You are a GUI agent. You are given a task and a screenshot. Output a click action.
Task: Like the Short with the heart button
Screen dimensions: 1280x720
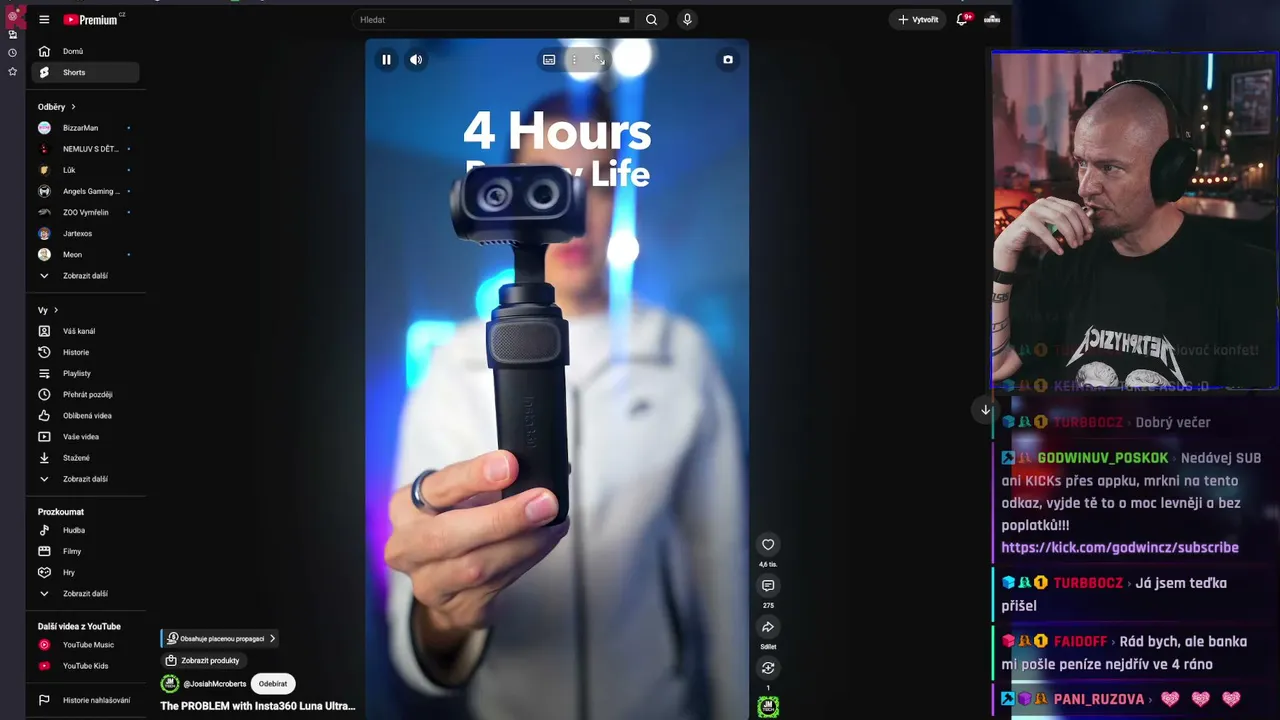point(768,545)
